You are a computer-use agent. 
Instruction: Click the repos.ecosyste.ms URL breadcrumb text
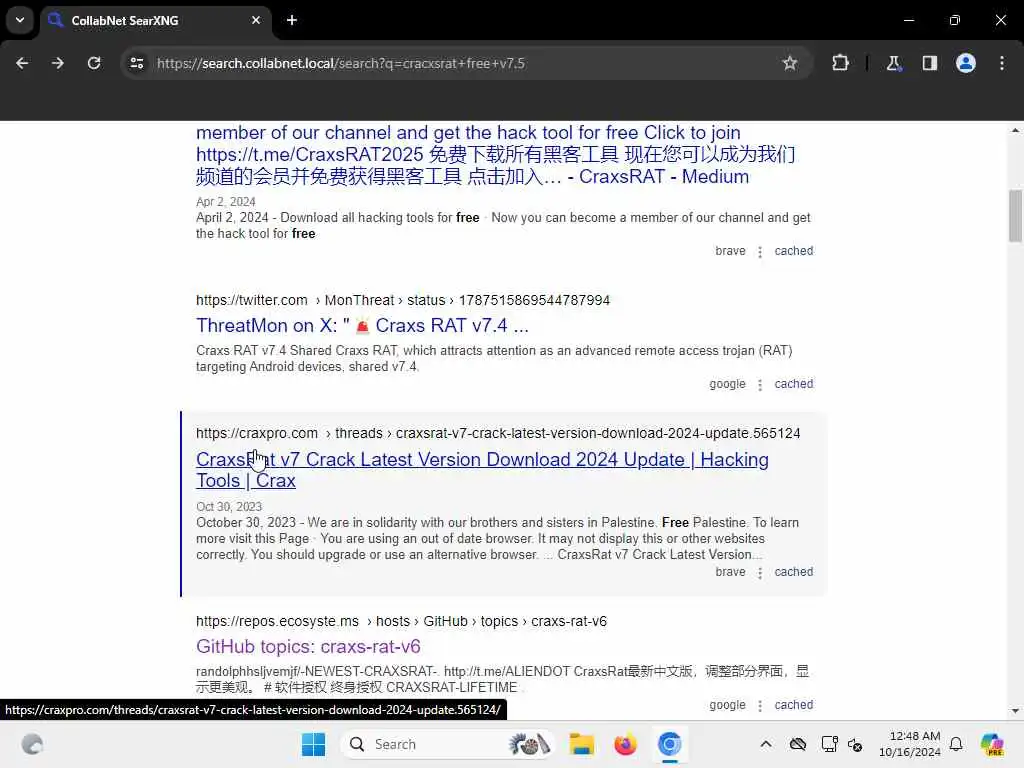(402, 622)
